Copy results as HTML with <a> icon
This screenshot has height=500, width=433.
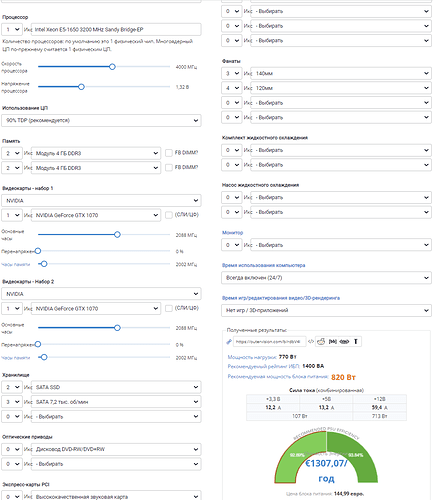[344, 342]
